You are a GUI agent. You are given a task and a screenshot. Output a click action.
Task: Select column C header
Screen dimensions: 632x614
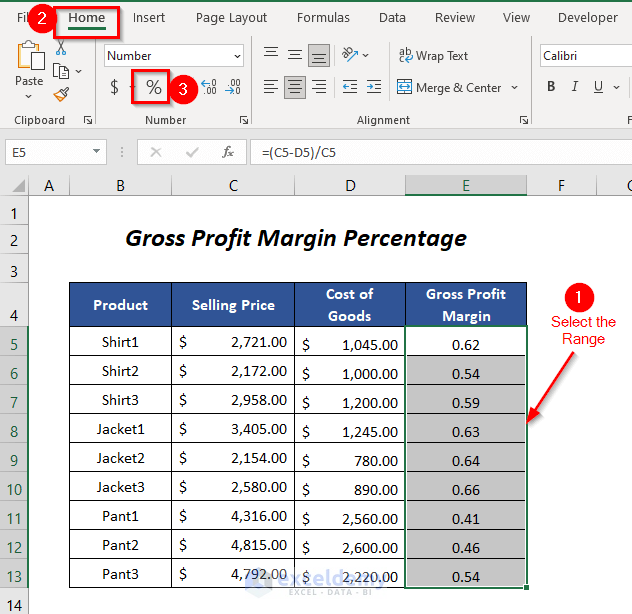point(233,186)
